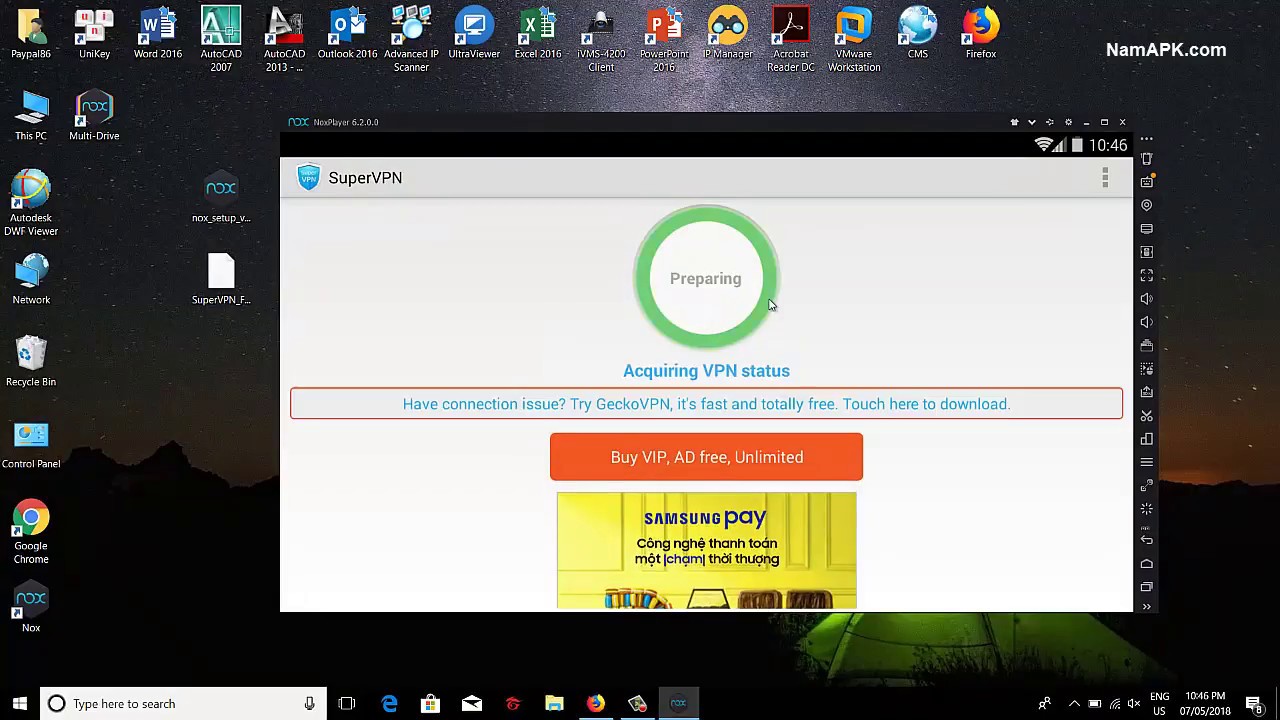The height and width of the screenshot is (720, 1280).
Task: Click Android Home button in Nox sidebar
Action: (1147, 563)
